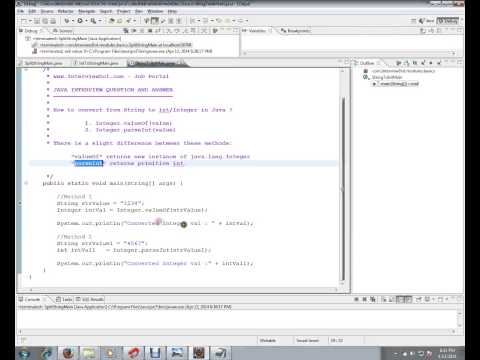Open Internet Explorer from the taskbar
480x360 pixels.
click(47, 353)
